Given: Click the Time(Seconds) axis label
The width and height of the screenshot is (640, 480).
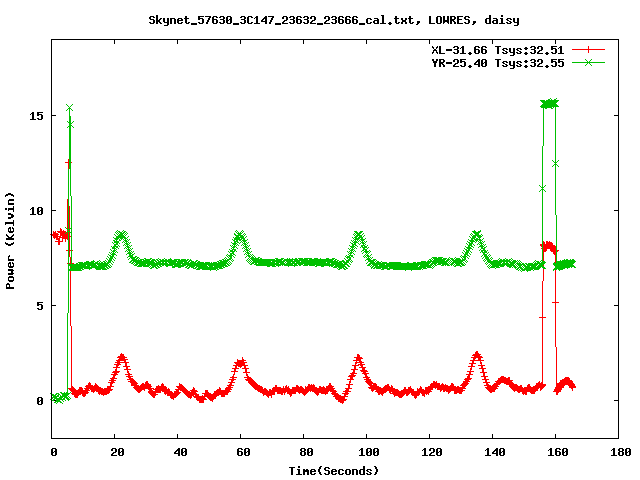Looking at the screenshot, I should 333,471.
